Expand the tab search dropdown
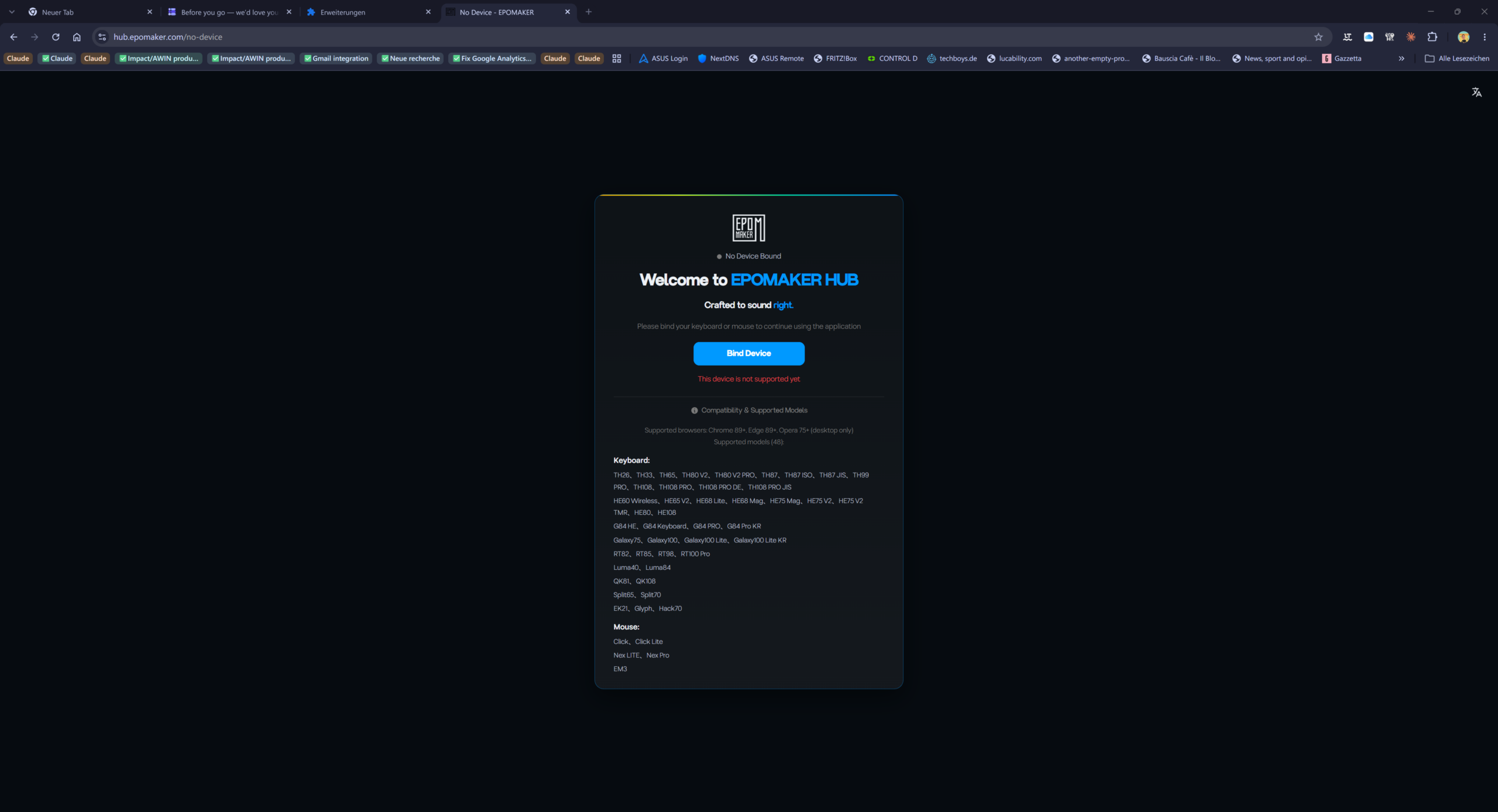The width and height of the screenshot is (1498, 812). point(12,12)
